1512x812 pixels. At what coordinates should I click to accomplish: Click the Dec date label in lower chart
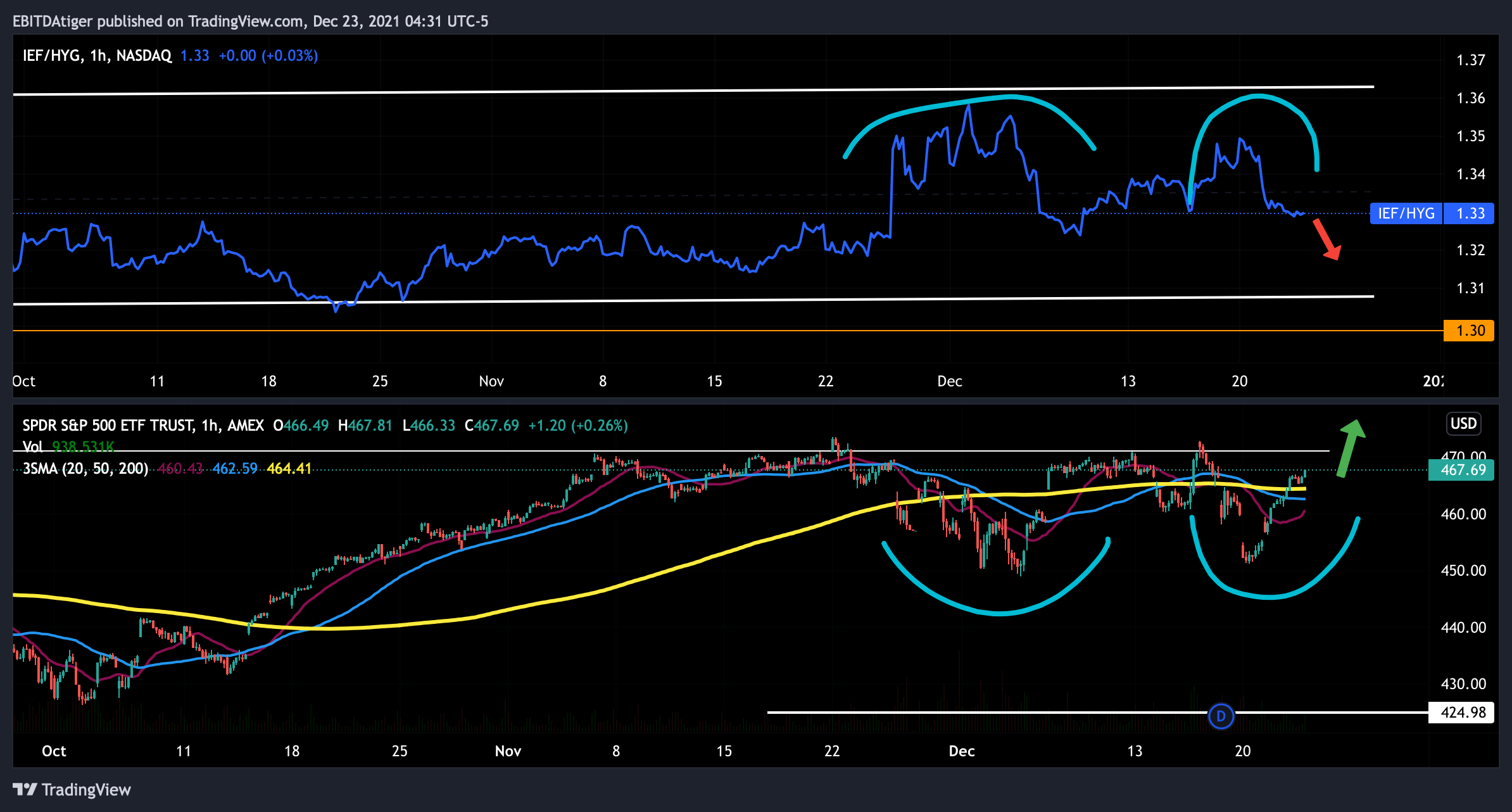(x=962, y=751)
